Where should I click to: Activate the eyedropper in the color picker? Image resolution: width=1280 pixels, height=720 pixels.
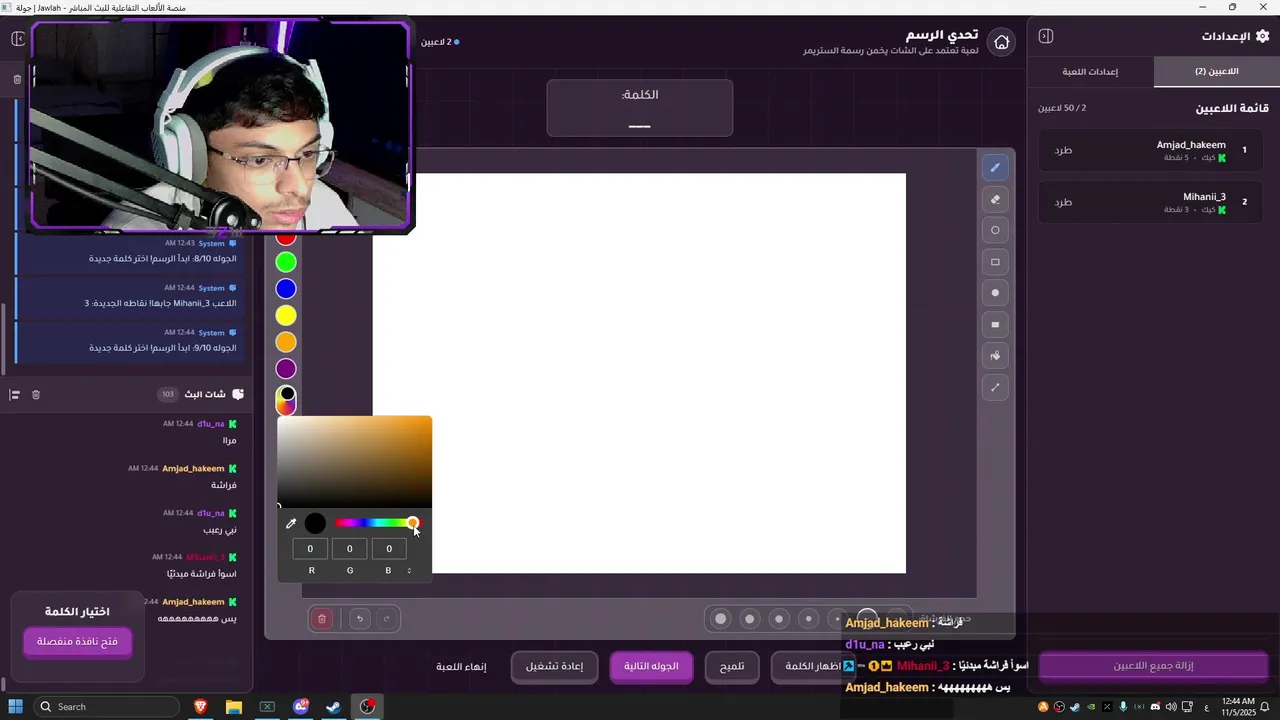(291, 523)
